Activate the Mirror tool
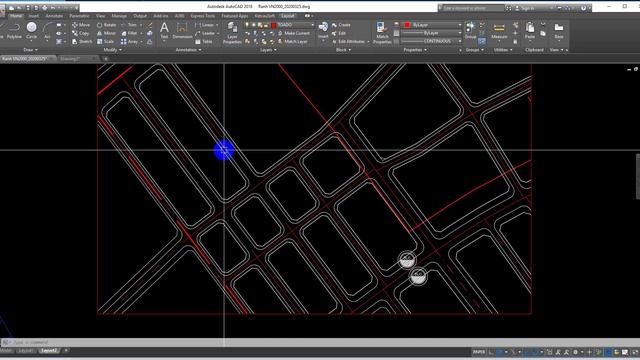 click(106, 33)
